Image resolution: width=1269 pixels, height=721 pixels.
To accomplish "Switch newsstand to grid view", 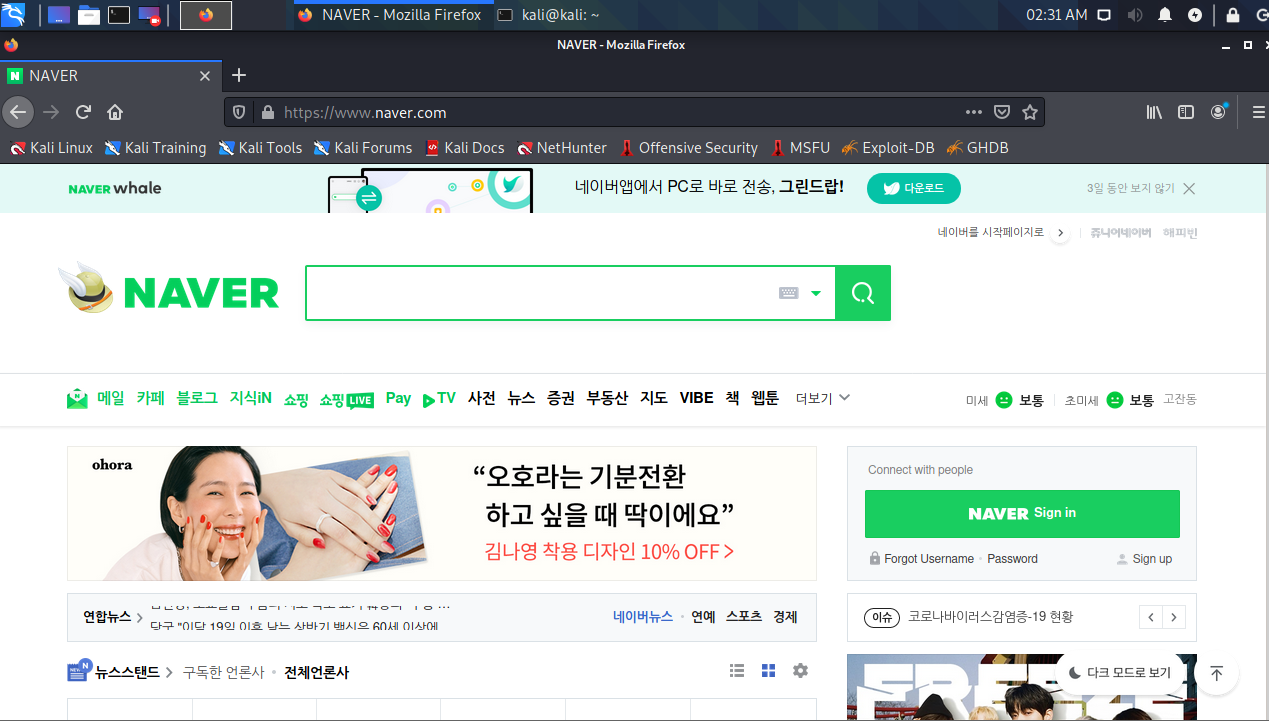I will (x=768, y=671).
